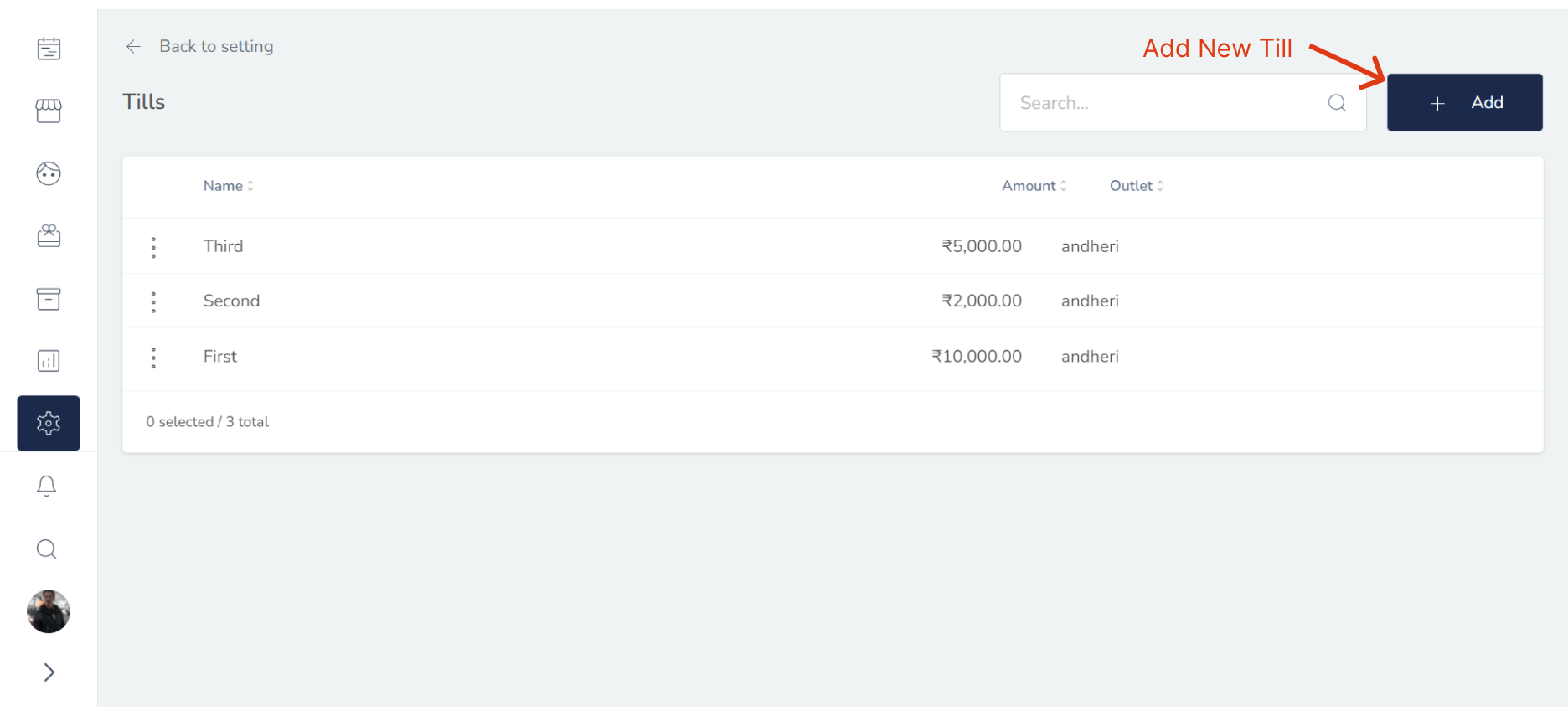Click into the Search input field

1164,103
